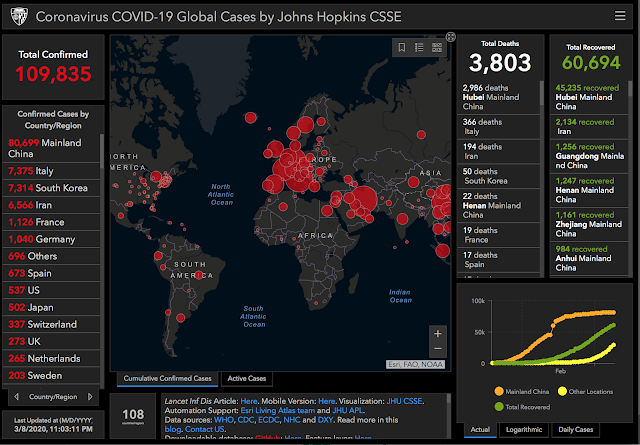The width and height of the screenshot is (640, 445).
Task: Select Germany row with 1,040 cases
Action: tap(51, 239)
